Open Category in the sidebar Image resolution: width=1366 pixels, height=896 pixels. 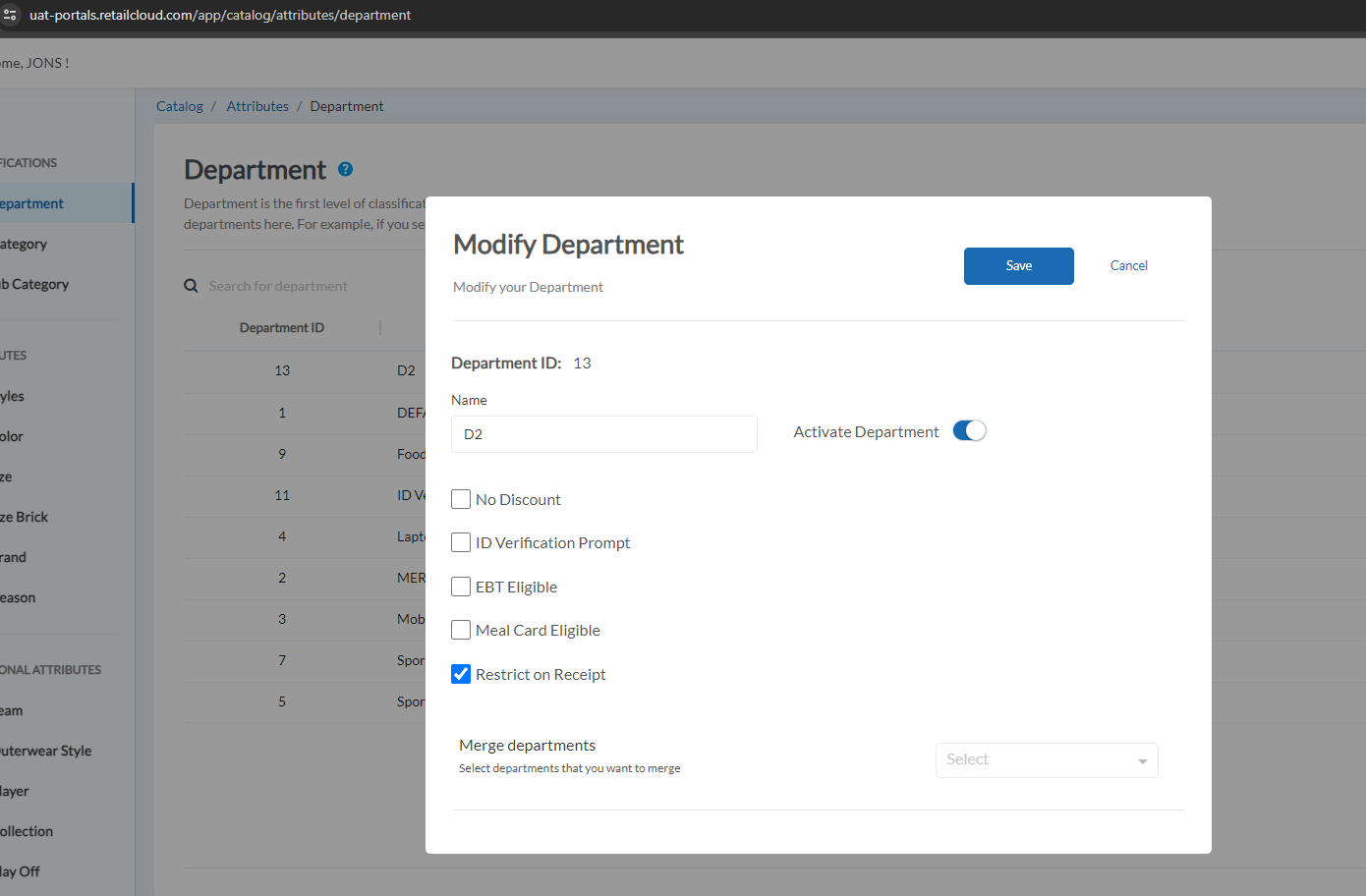(x=24, y=244)
